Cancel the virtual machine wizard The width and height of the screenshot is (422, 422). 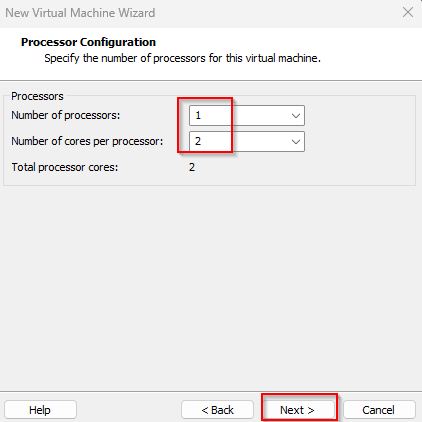(x=379, y=410)
